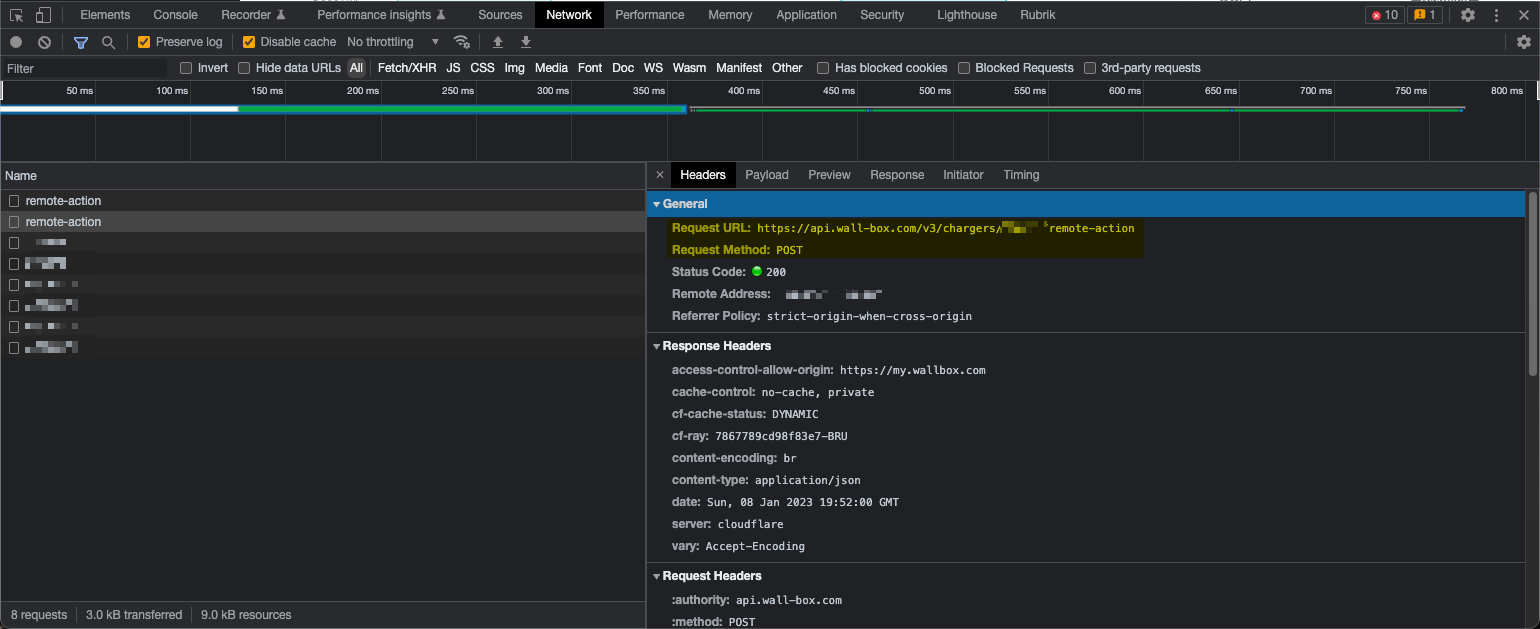Open DevTools settings gear in top bar

[x=1467, y=15]
